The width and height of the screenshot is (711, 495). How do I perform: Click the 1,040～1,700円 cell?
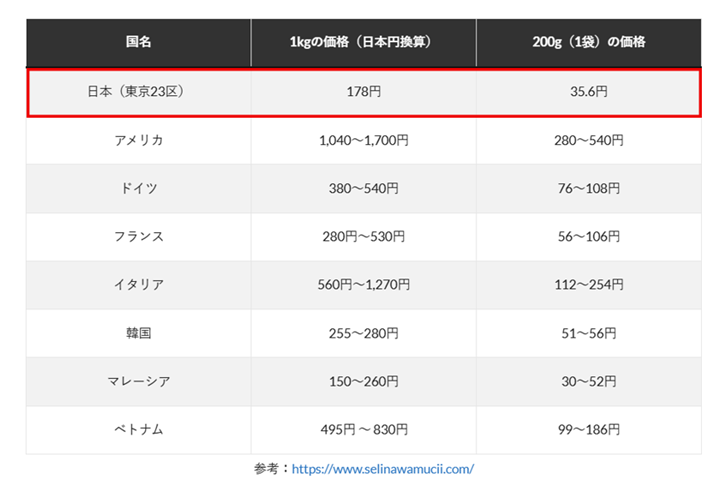coord(362,140)
